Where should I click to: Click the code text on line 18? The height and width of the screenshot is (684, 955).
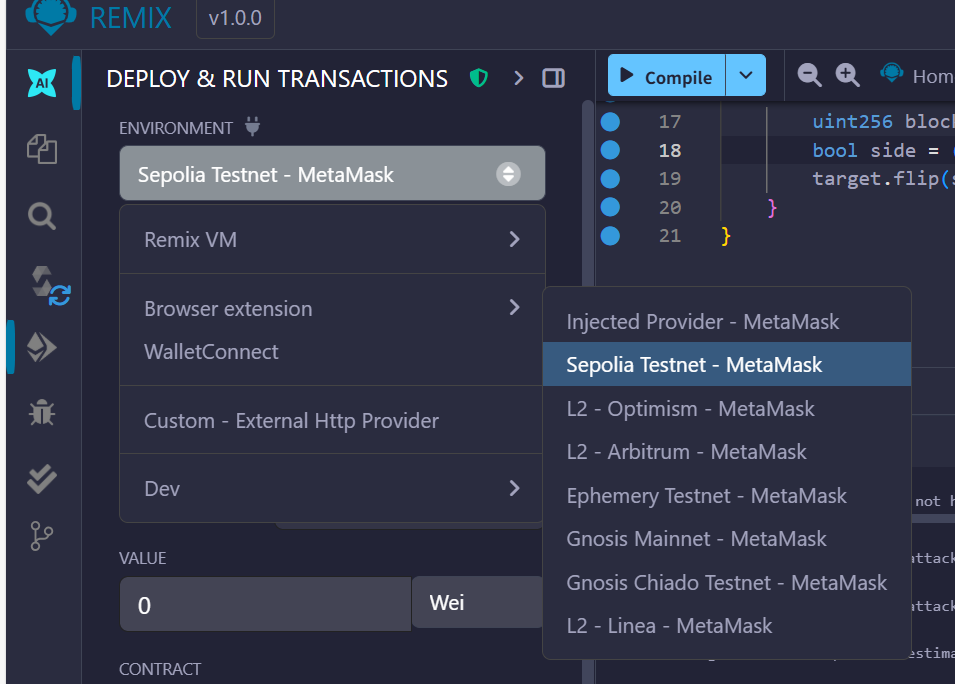[883, 150]
